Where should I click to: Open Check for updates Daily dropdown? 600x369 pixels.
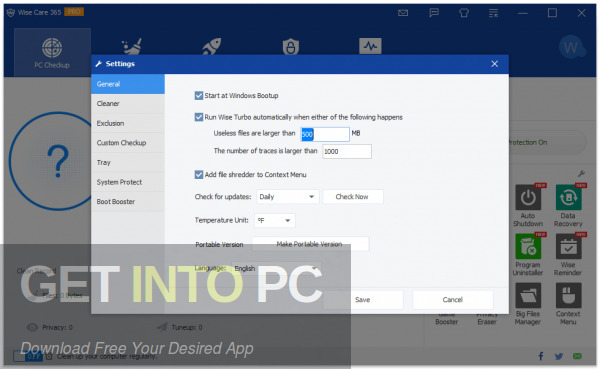pyautogui.click(x=287, y=197)
